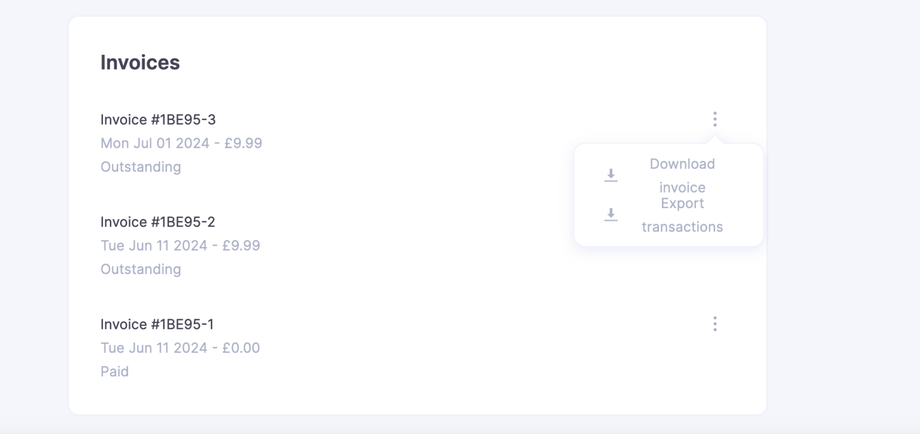Open three-dot options for Invoice #1BE95-1
920x434 pixels.
coord(715,324)
